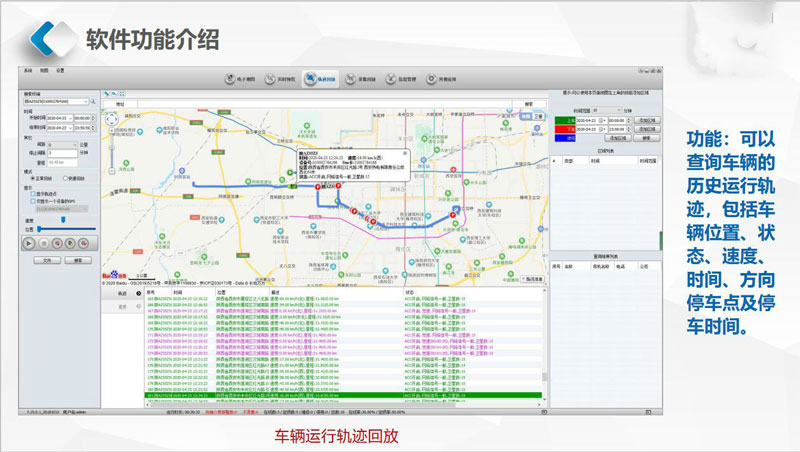The image size is (800, 452).
Task: Click 添加区域 button in the green row
Action: click(647, 120)
